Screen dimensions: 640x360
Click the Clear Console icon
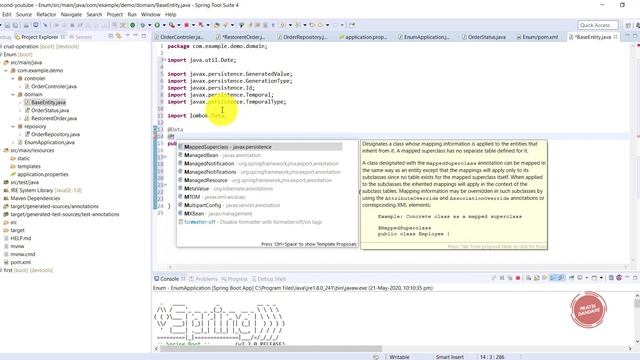[x=529, y=278]
